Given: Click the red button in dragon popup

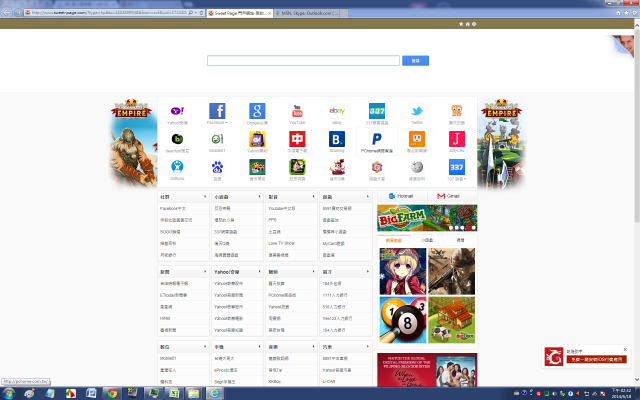Looking at the screenshot, I should point(596,360).
